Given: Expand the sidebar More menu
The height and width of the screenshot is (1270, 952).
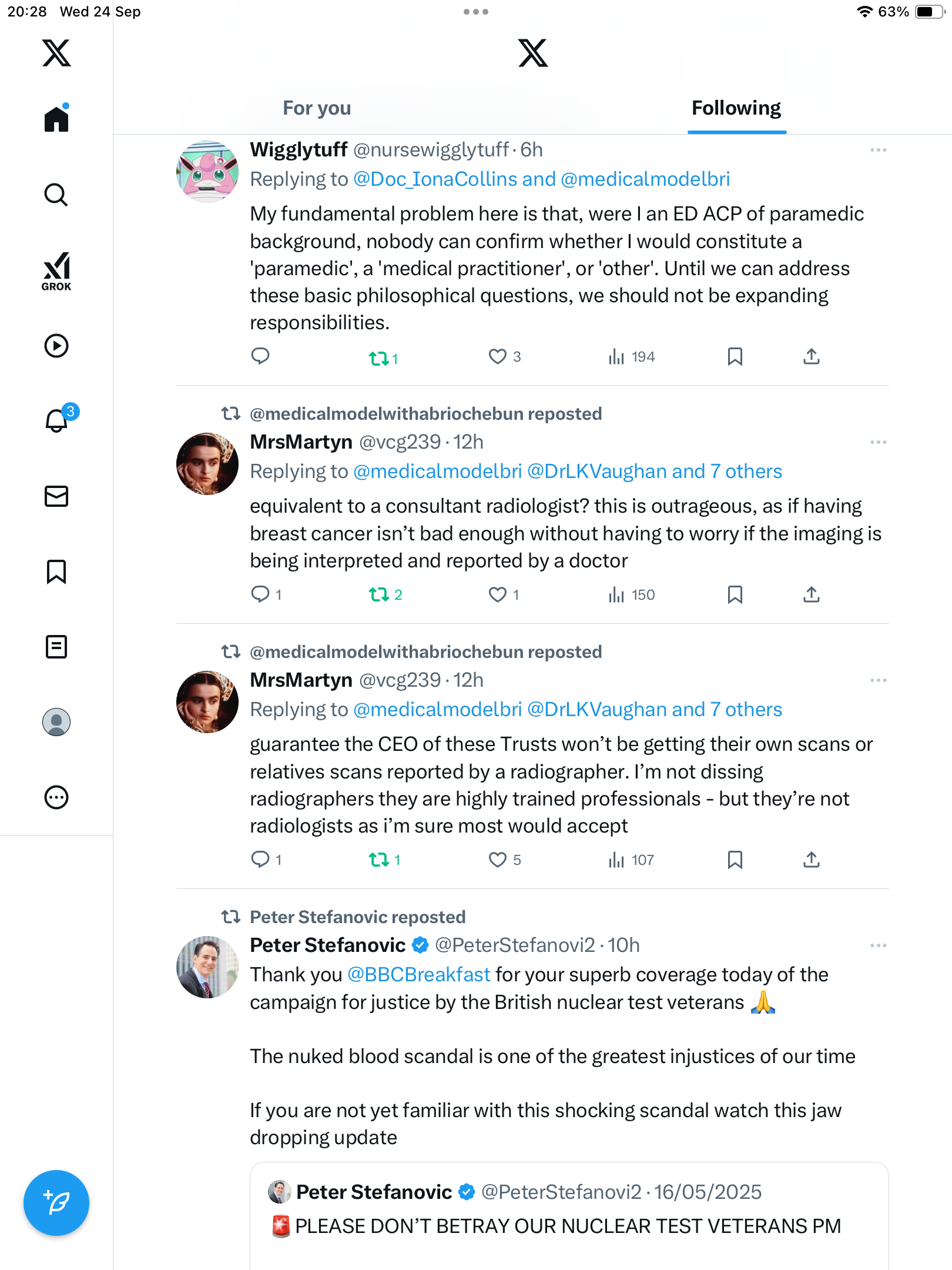Looking at the screenshot, I should [x=56, y=797].
